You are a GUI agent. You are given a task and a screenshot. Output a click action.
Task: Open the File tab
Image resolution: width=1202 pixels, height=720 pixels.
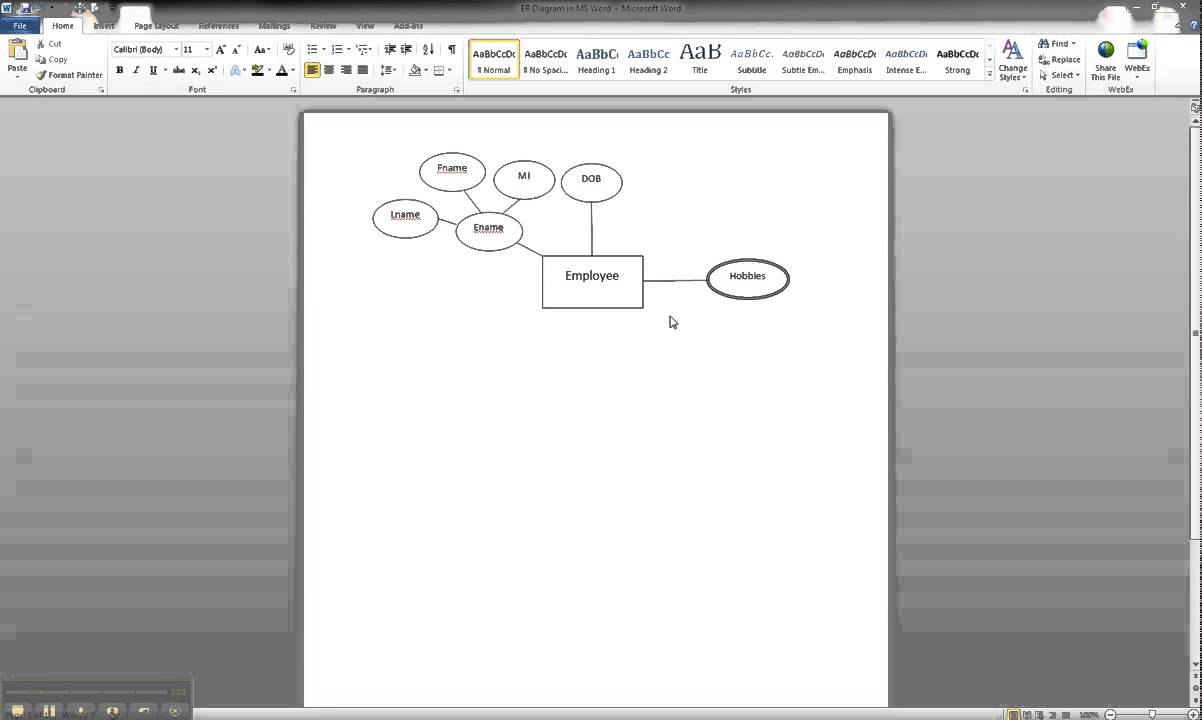20,26
